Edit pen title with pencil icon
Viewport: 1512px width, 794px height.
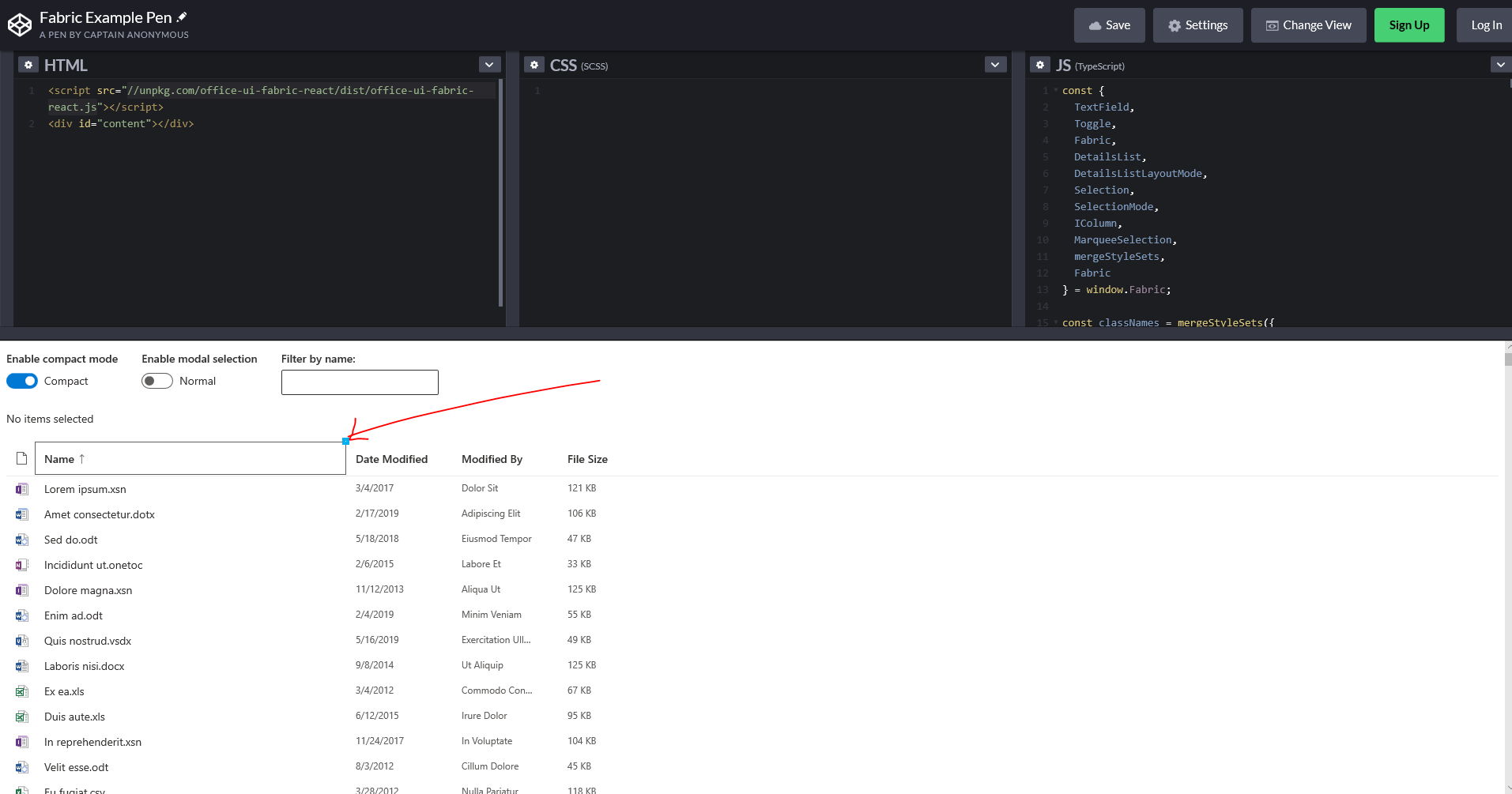[x=182, y=17]
